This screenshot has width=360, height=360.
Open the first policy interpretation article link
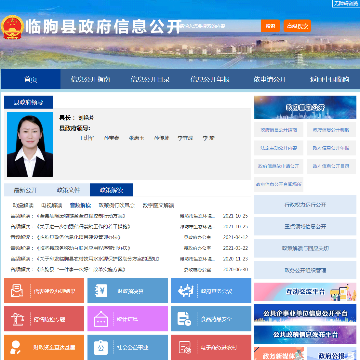tap(82, 216)
